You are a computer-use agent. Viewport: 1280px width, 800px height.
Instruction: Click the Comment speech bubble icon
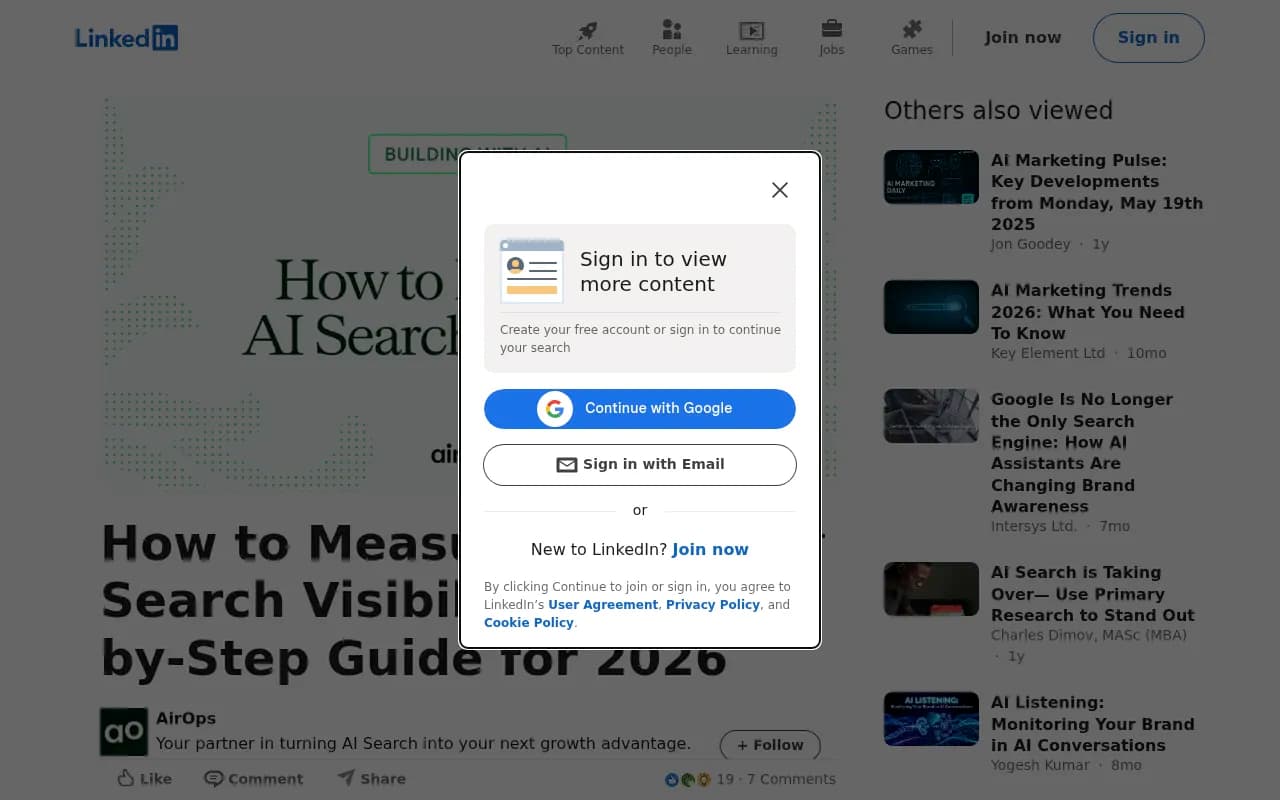(x=213, y=778)
